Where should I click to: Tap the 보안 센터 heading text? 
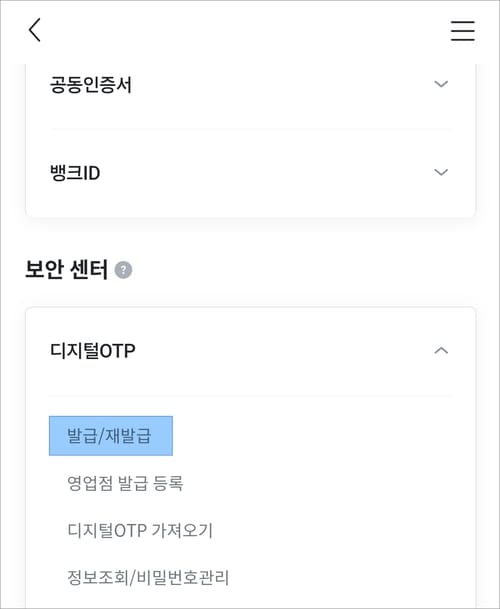[66, 270]
